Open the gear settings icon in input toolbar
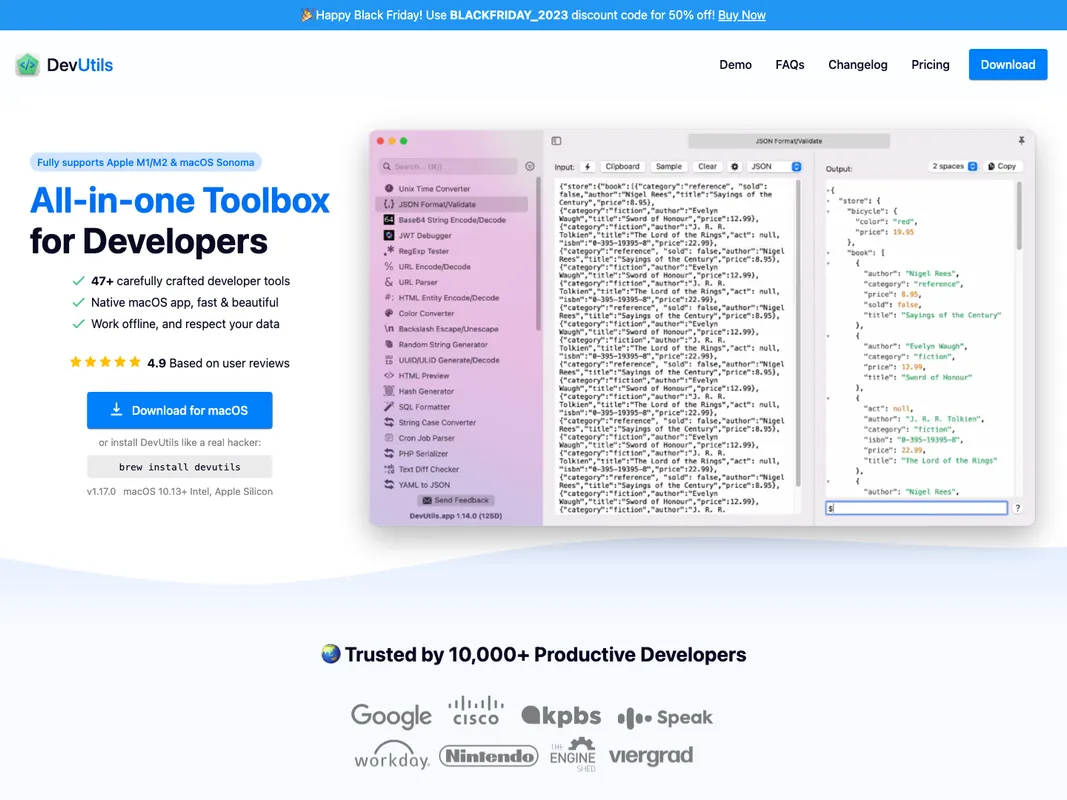 734,167
